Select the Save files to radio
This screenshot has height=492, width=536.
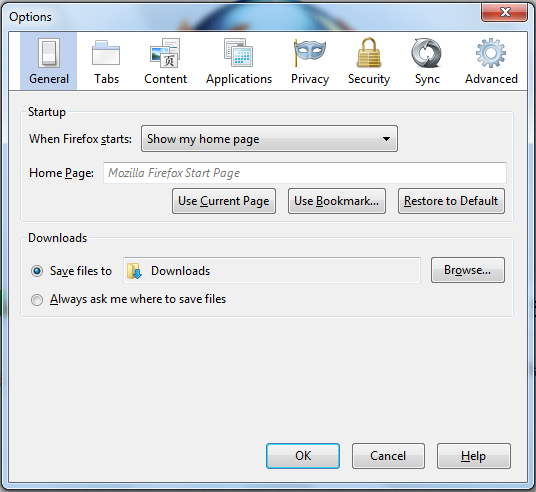pos(37,271)
